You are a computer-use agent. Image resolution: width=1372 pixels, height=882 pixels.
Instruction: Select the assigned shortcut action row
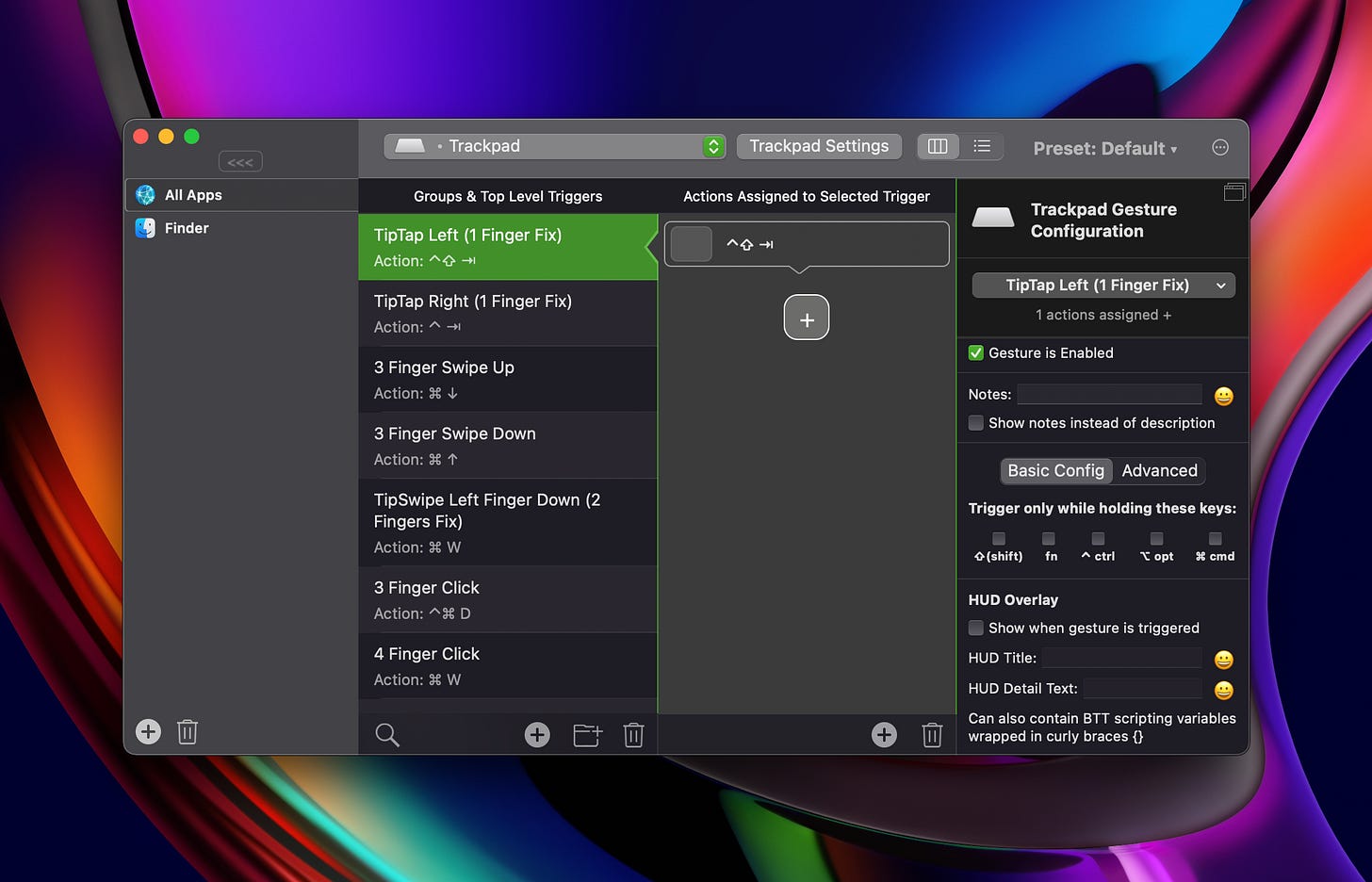[807, 244]
